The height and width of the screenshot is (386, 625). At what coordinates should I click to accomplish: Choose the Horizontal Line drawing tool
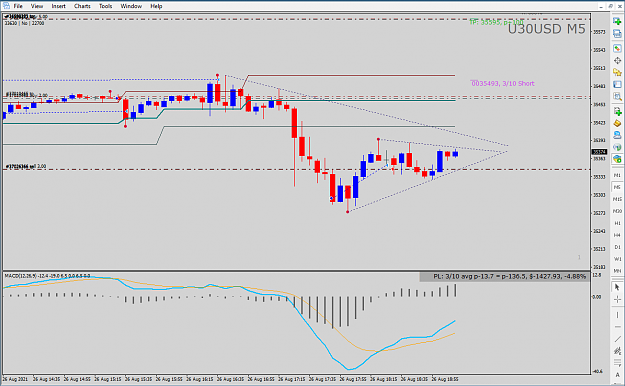tap(617, 327)
